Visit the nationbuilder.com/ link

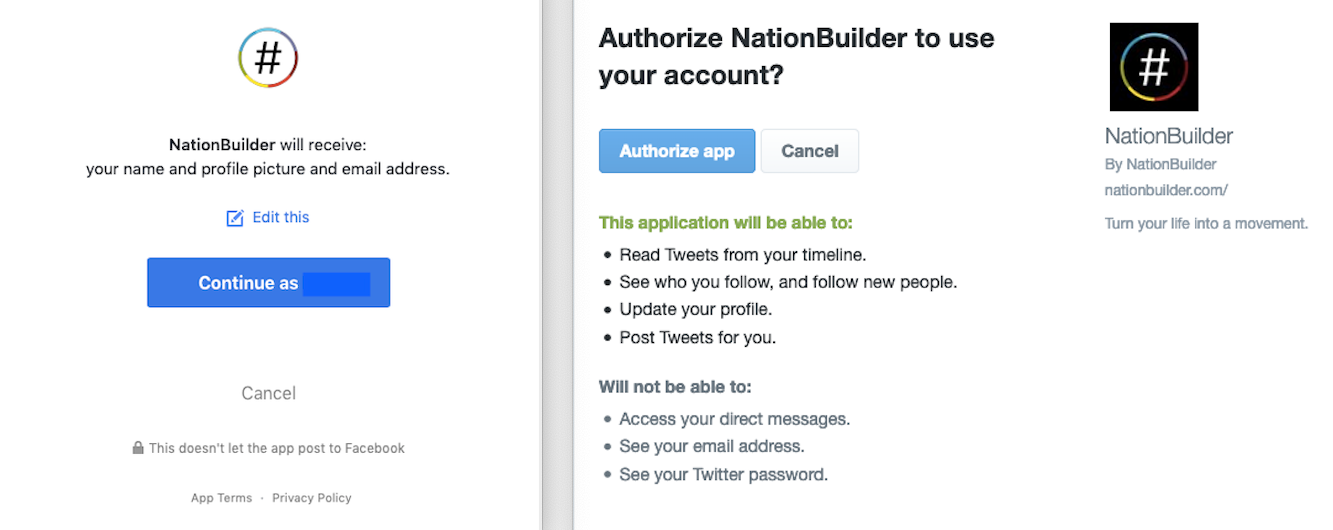[x=1165, y=190]
